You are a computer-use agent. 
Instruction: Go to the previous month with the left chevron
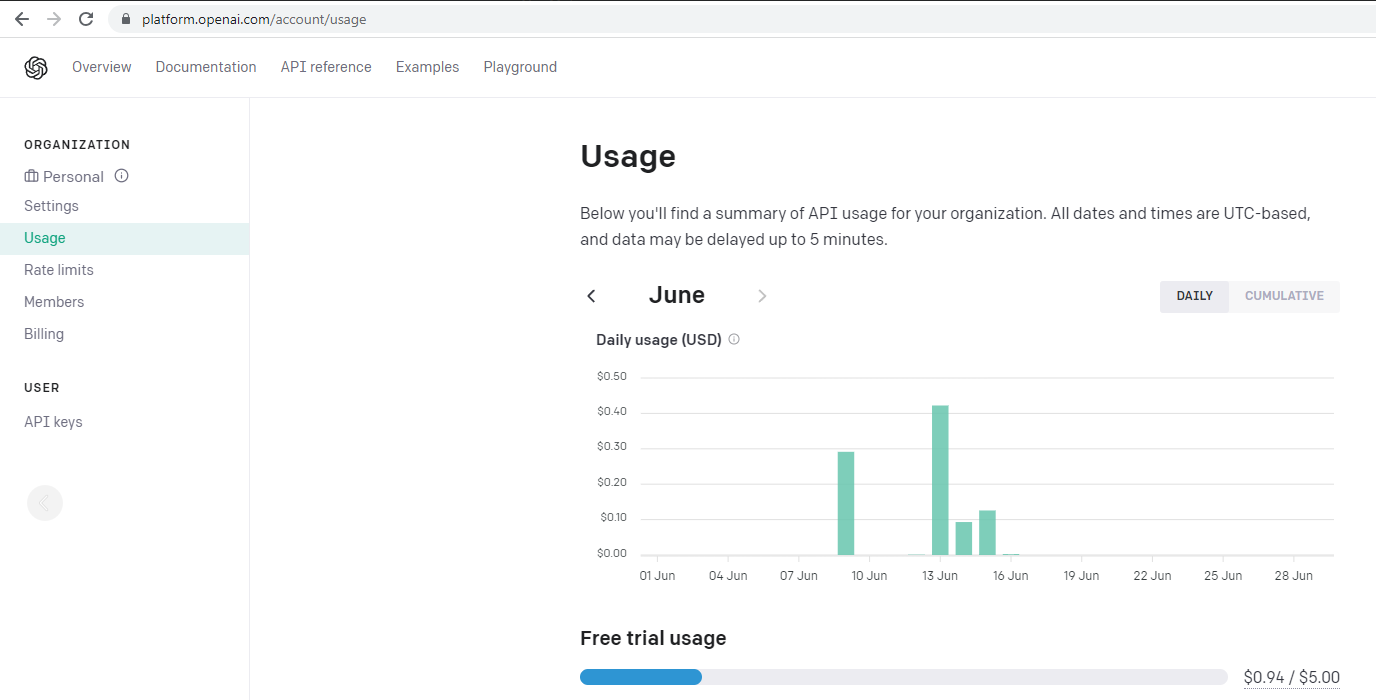(x=591, y=295)
